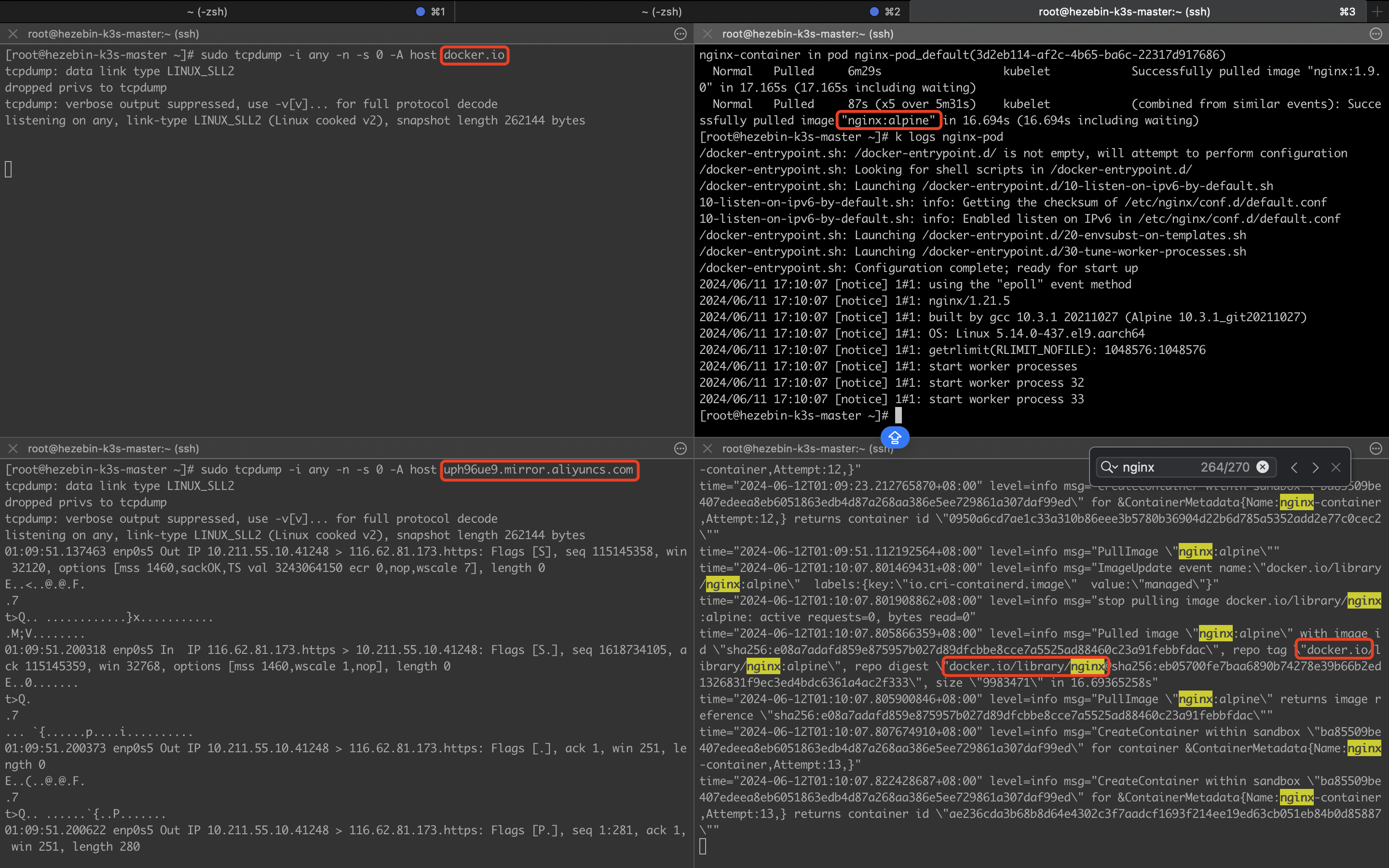Open the top-left pane options menu

pos(680,34)
